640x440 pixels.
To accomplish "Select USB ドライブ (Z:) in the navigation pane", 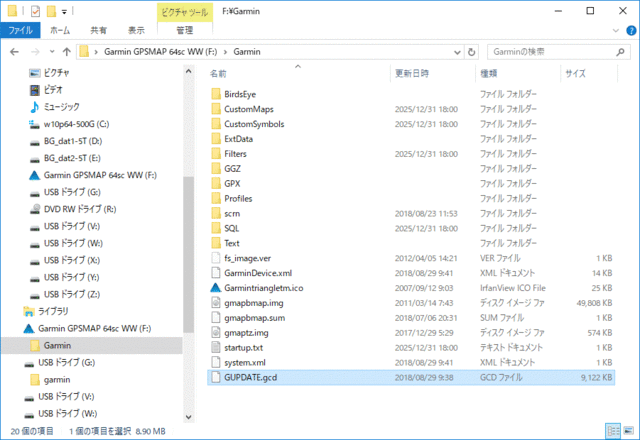I will click(71, 294).
